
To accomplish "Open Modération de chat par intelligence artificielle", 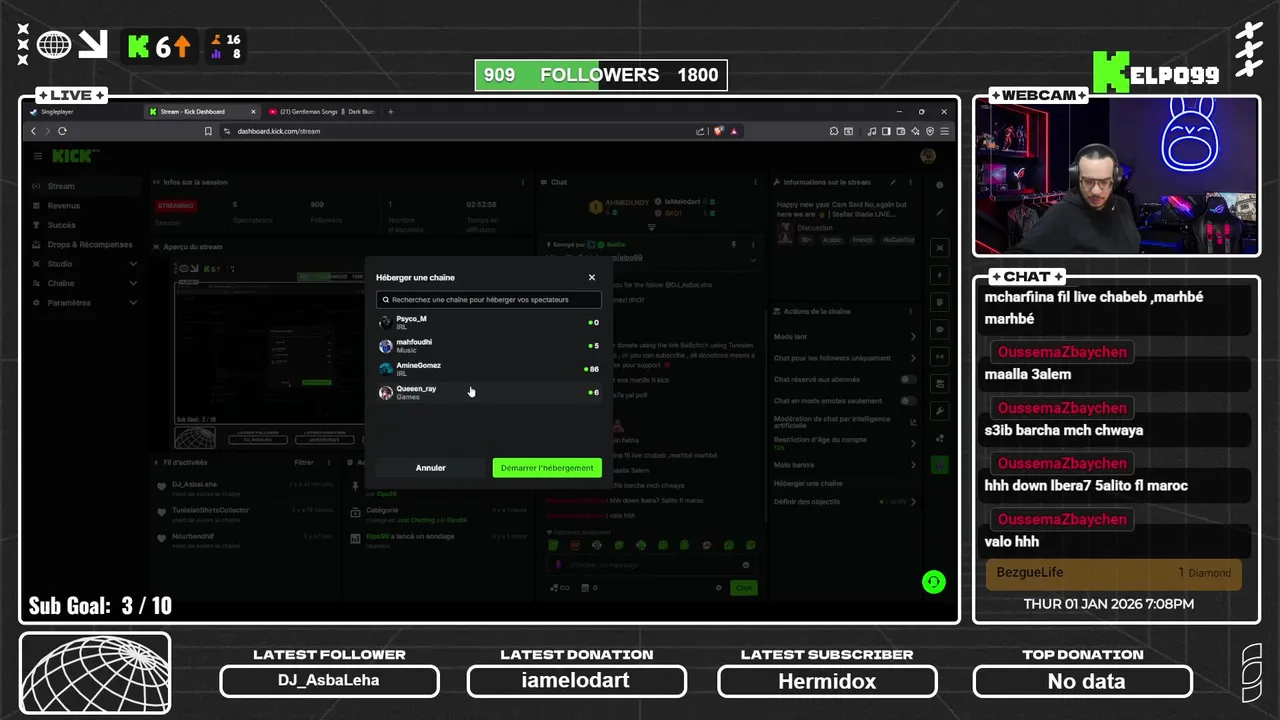I will tap(845, 423).
